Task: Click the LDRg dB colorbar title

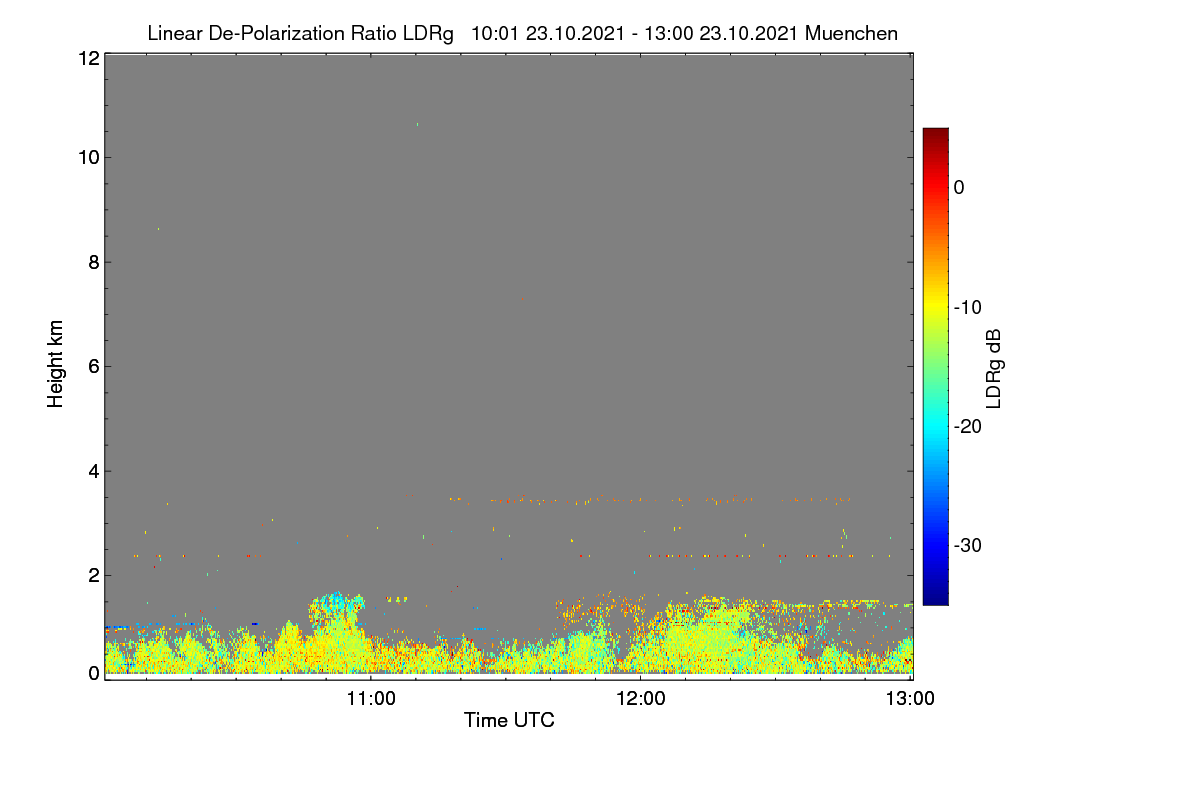Action: point(994,368)
